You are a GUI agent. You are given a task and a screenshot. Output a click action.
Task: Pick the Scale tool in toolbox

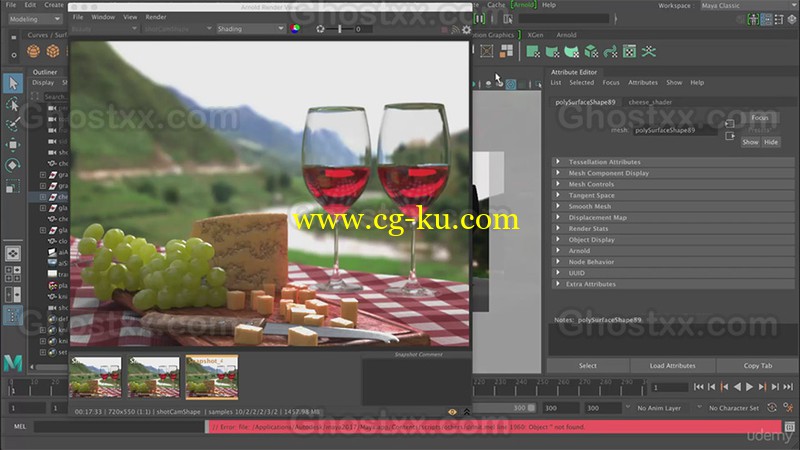(x=13, y=186)
